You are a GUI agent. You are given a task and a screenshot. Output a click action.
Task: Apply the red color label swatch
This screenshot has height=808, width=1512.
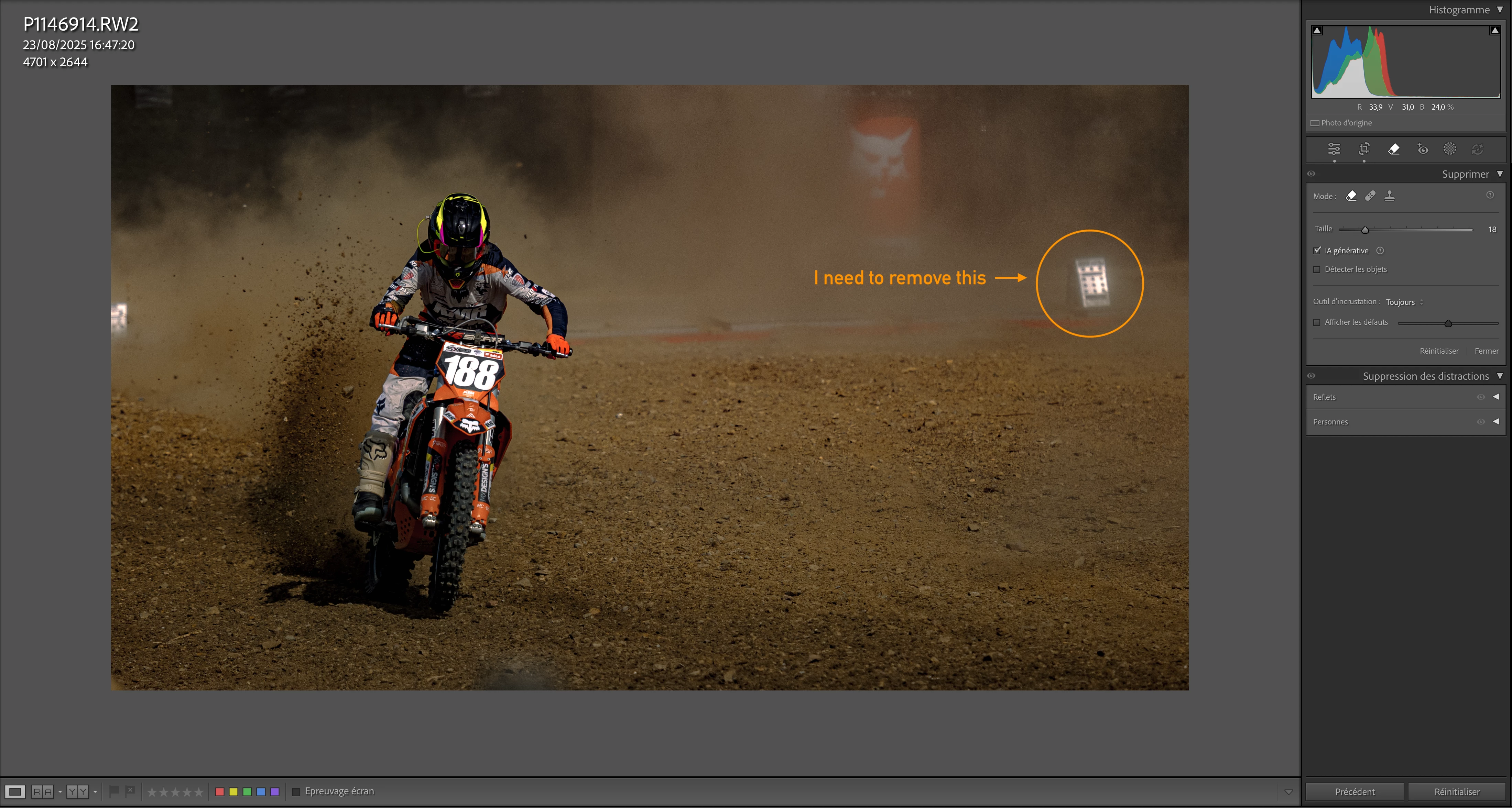click(219, 792)
